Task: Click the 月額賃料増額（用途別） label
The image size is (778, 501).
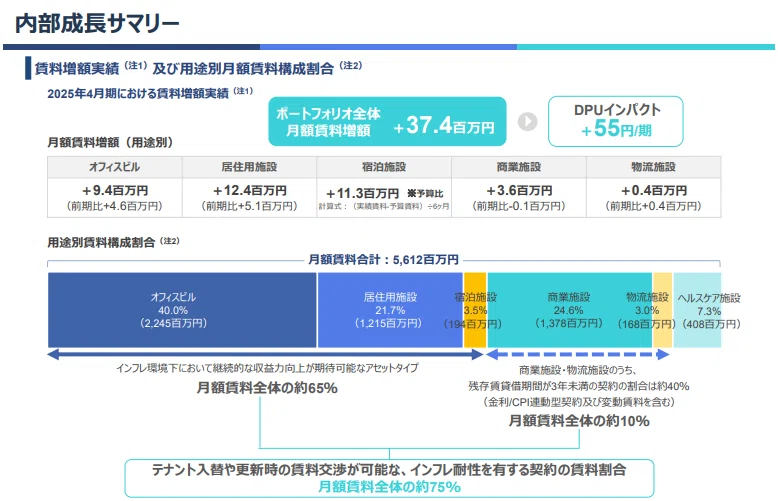Action: coord(110,142)
